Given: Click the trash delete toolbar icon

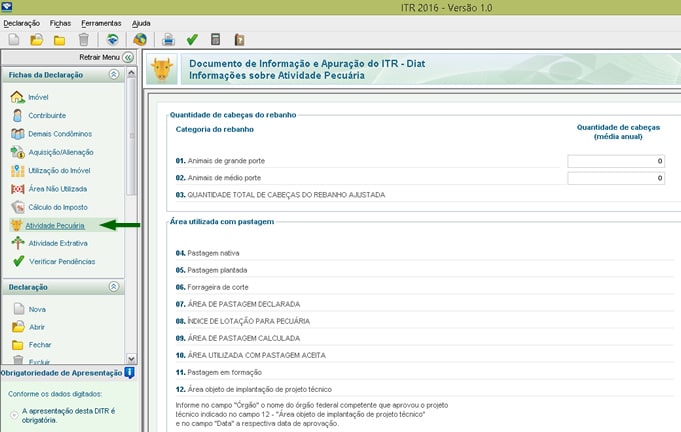Looking at the screenshot, I should tap(83, 40).
